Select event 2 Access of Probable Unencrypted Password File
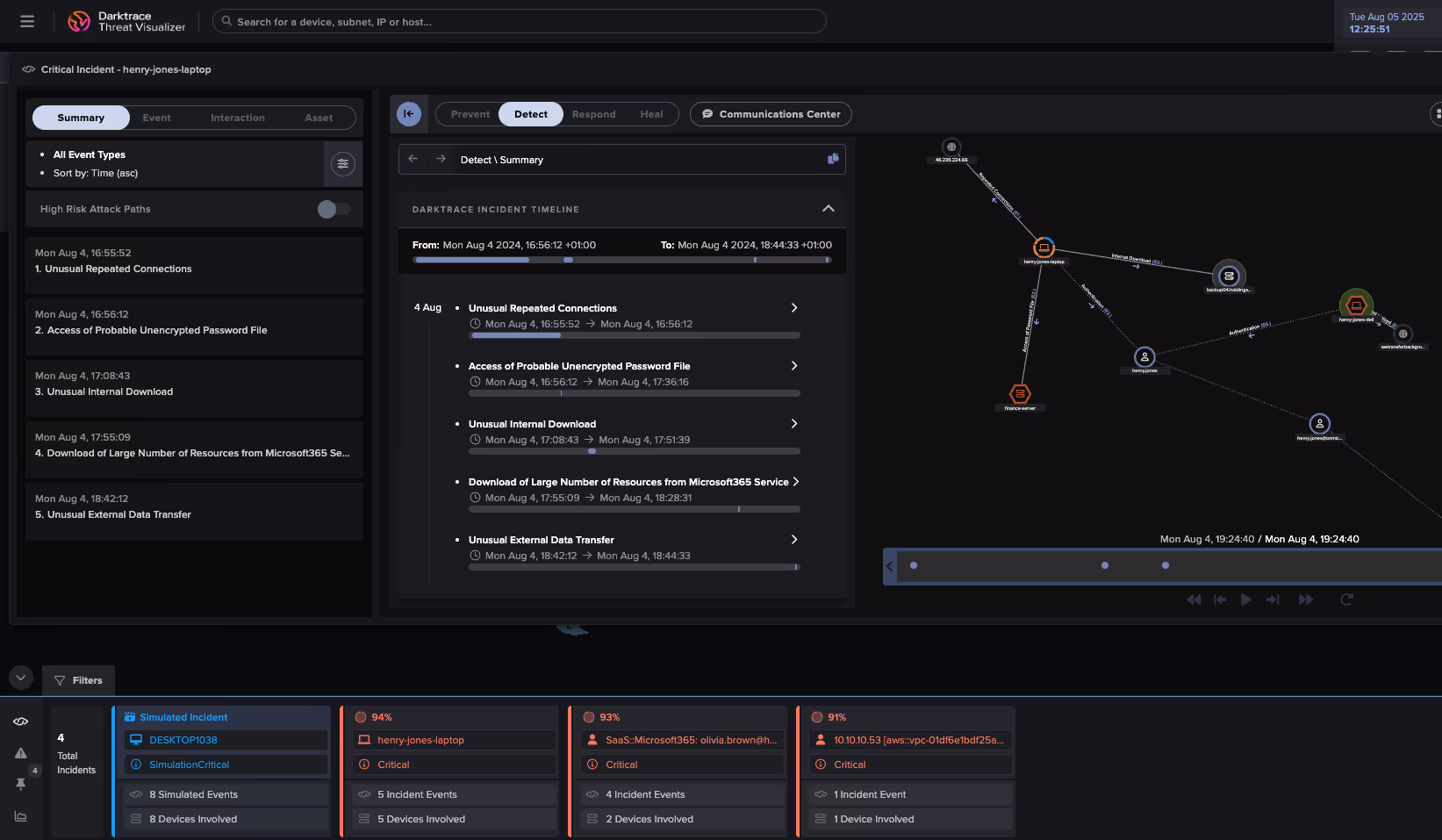This screenshot has width=1442, height=840. [194, 327]
